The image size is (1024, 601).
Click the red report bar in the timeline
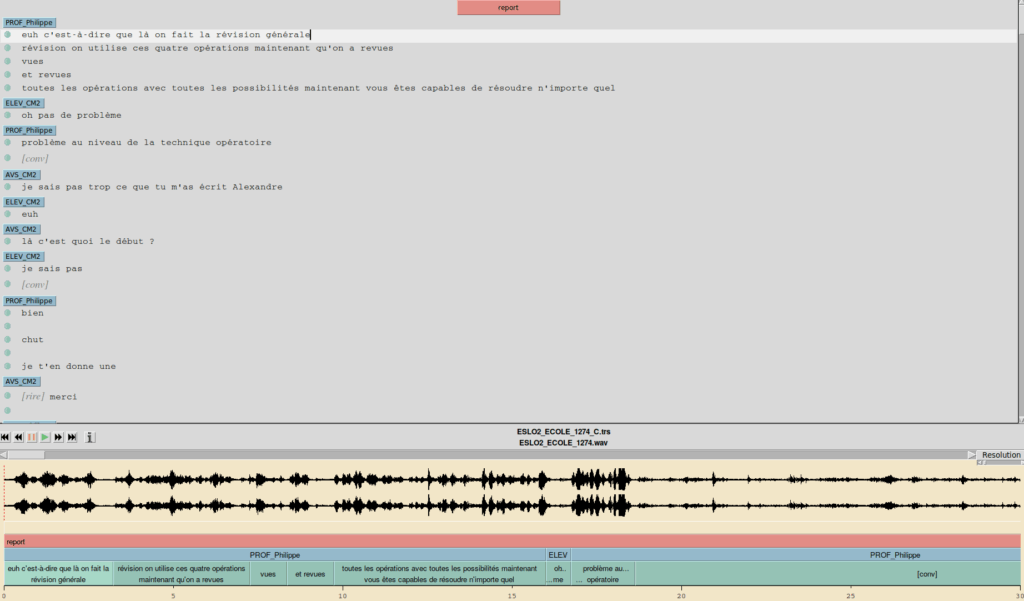[x=512, y=541]
